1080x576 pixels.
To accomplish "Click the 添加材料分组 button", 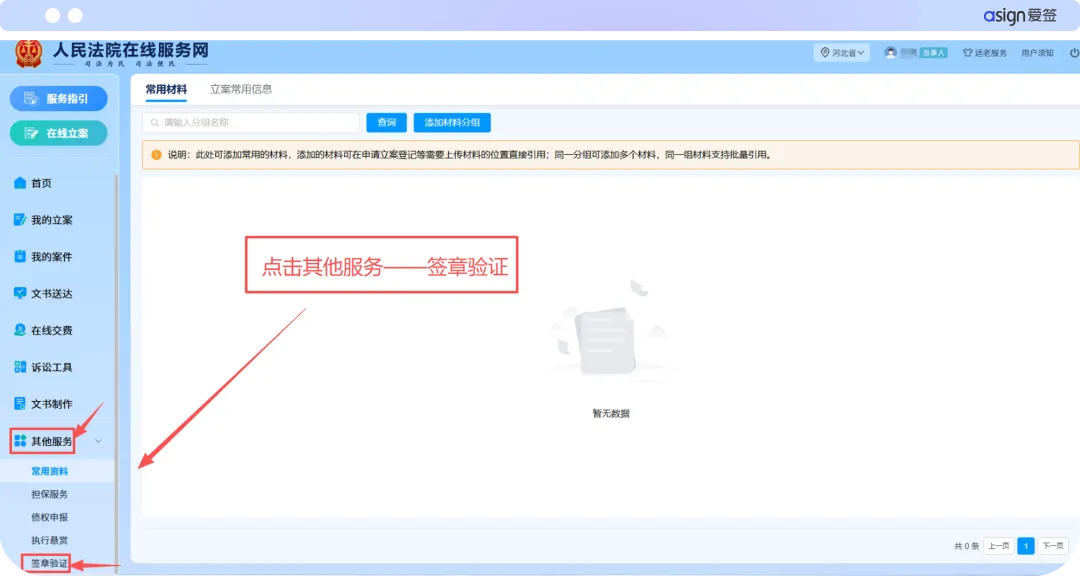I will tap(452, 123).
